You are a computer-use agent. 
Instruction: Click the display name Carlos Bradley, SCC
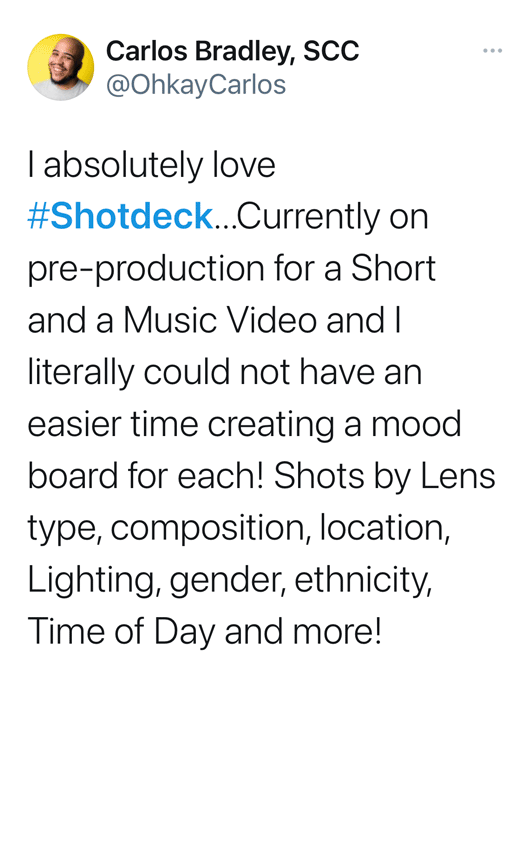tap(232, 51)
